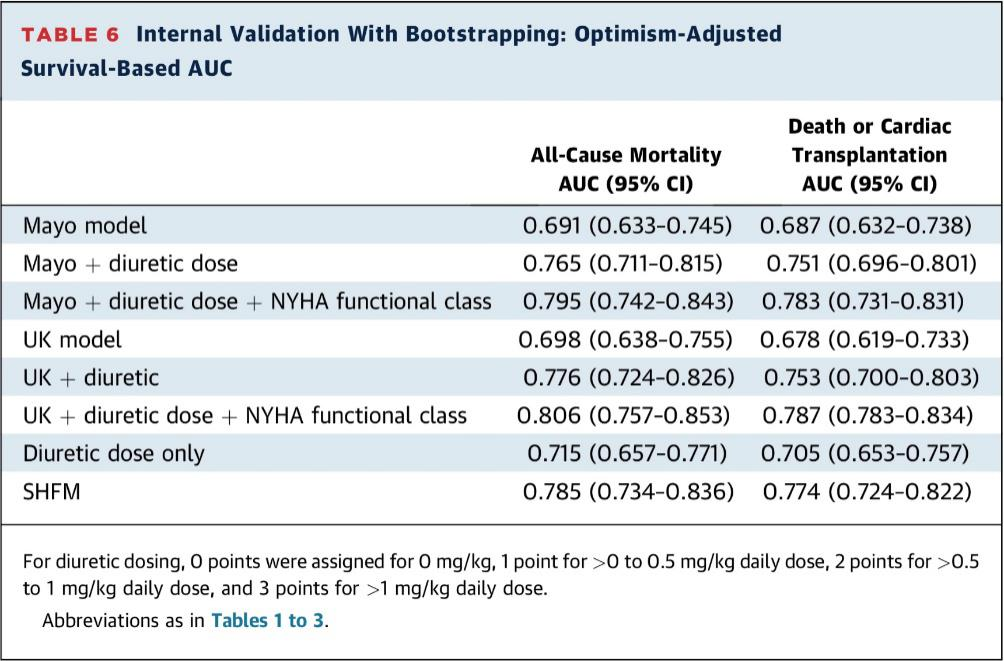The image size is (1004, 661).
Task: Click the "UK + diuretic" row label
Action: [91, 378]
